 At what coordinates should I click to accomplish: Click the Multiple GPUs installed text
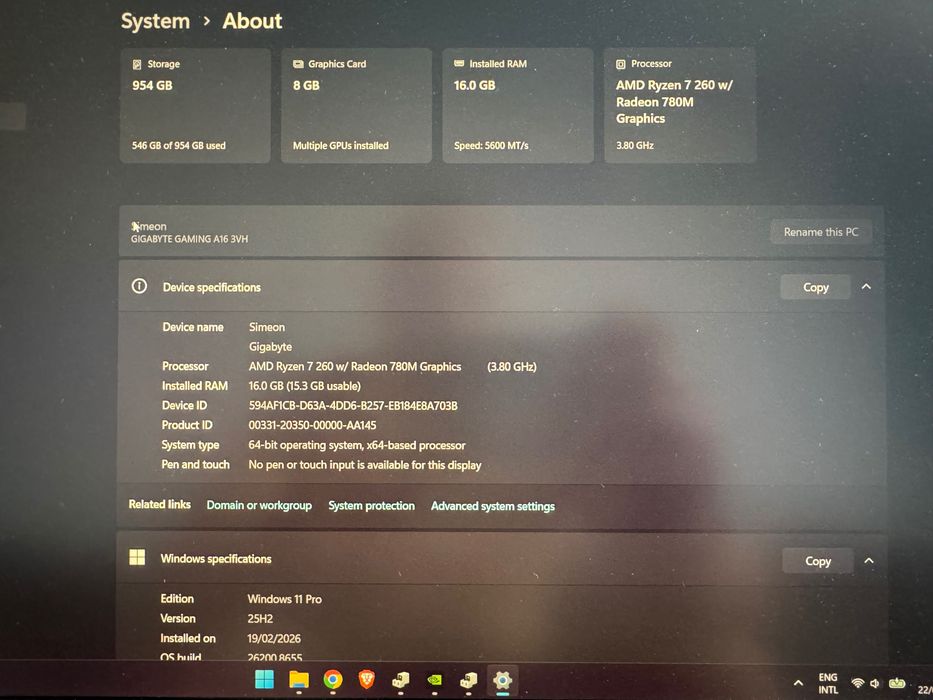pyautogui.click(x=340, y=145)
